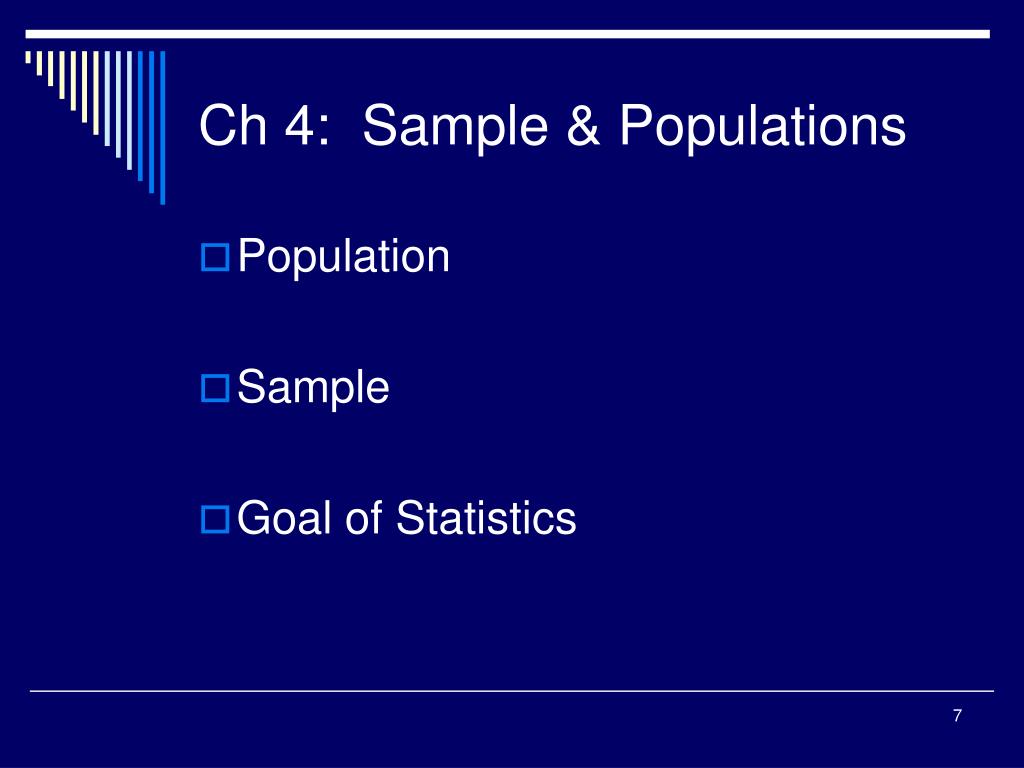Click the word Populations in the title

(762, 125)
